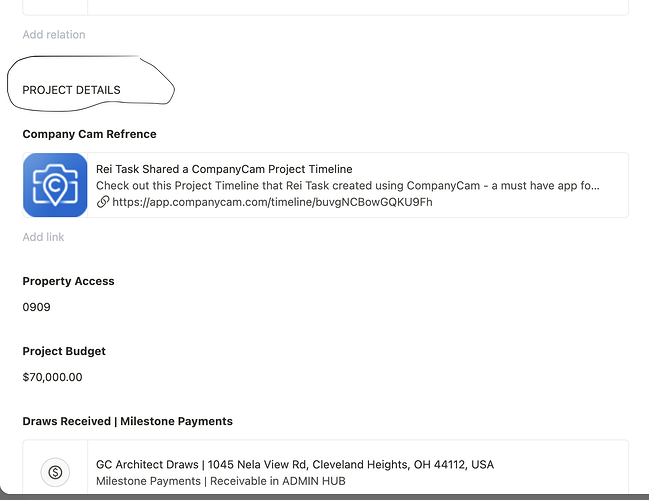Click the Check out this Project Timeline description
The image size is (649, 500).
pyautogui.click(x=348, y=185)
